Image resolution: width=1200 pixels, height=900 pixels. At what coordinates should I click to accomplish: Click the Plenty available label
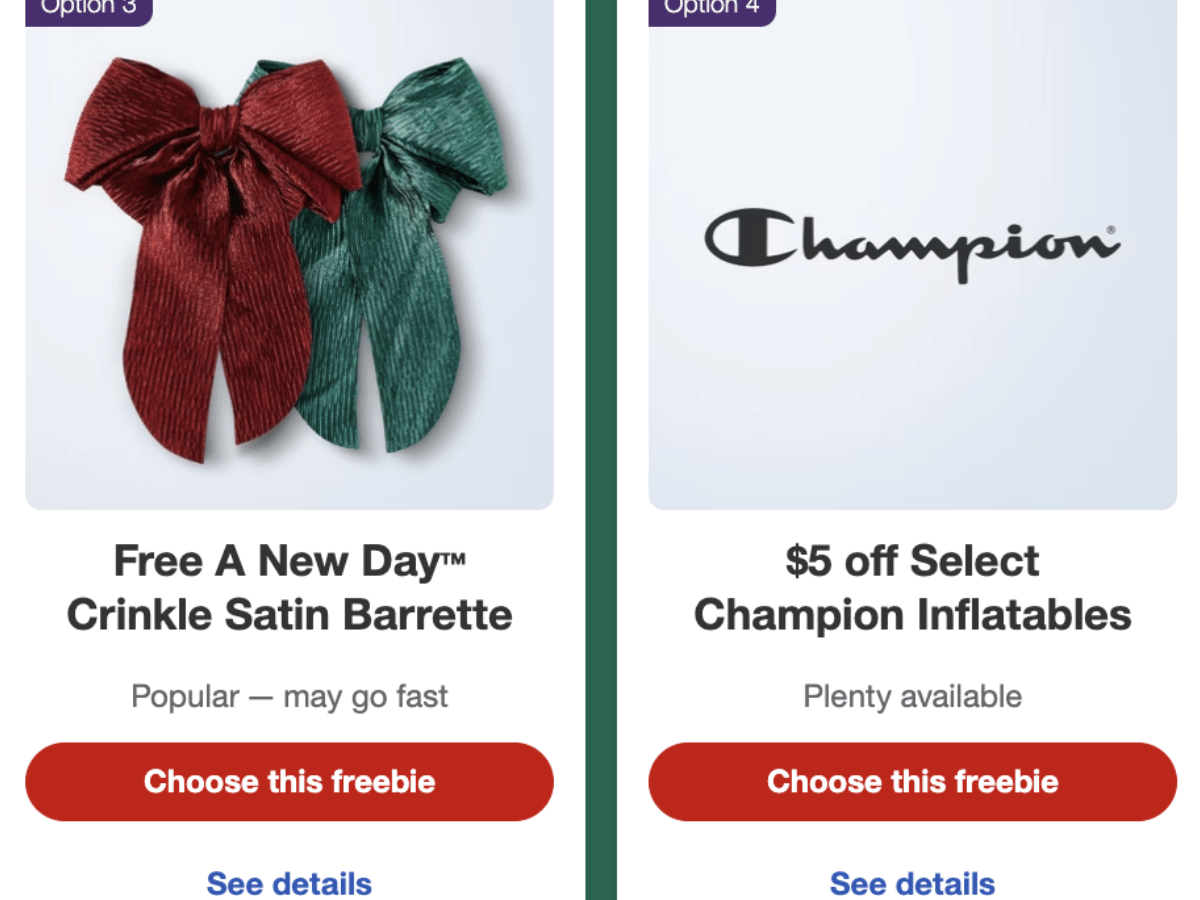point(912,696)
